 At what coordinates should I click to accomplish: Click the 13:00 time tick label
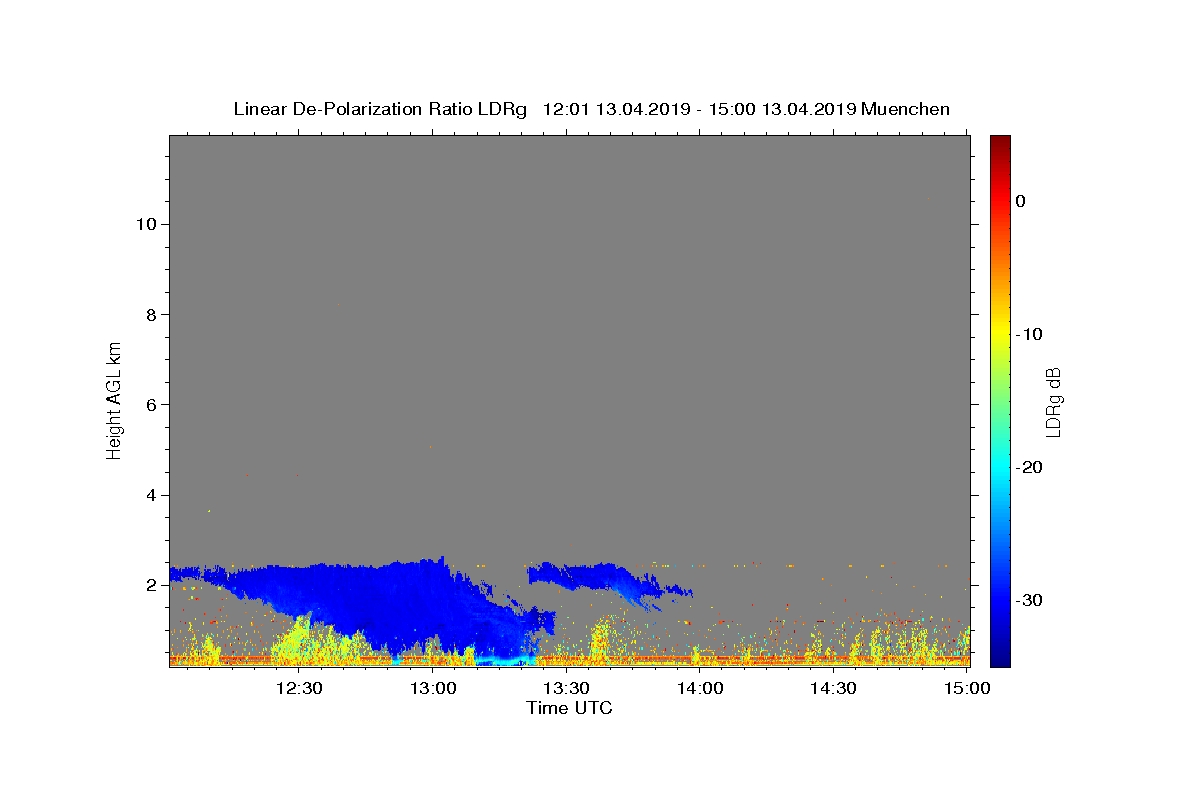pyautogui.click(x=433, y=688)
